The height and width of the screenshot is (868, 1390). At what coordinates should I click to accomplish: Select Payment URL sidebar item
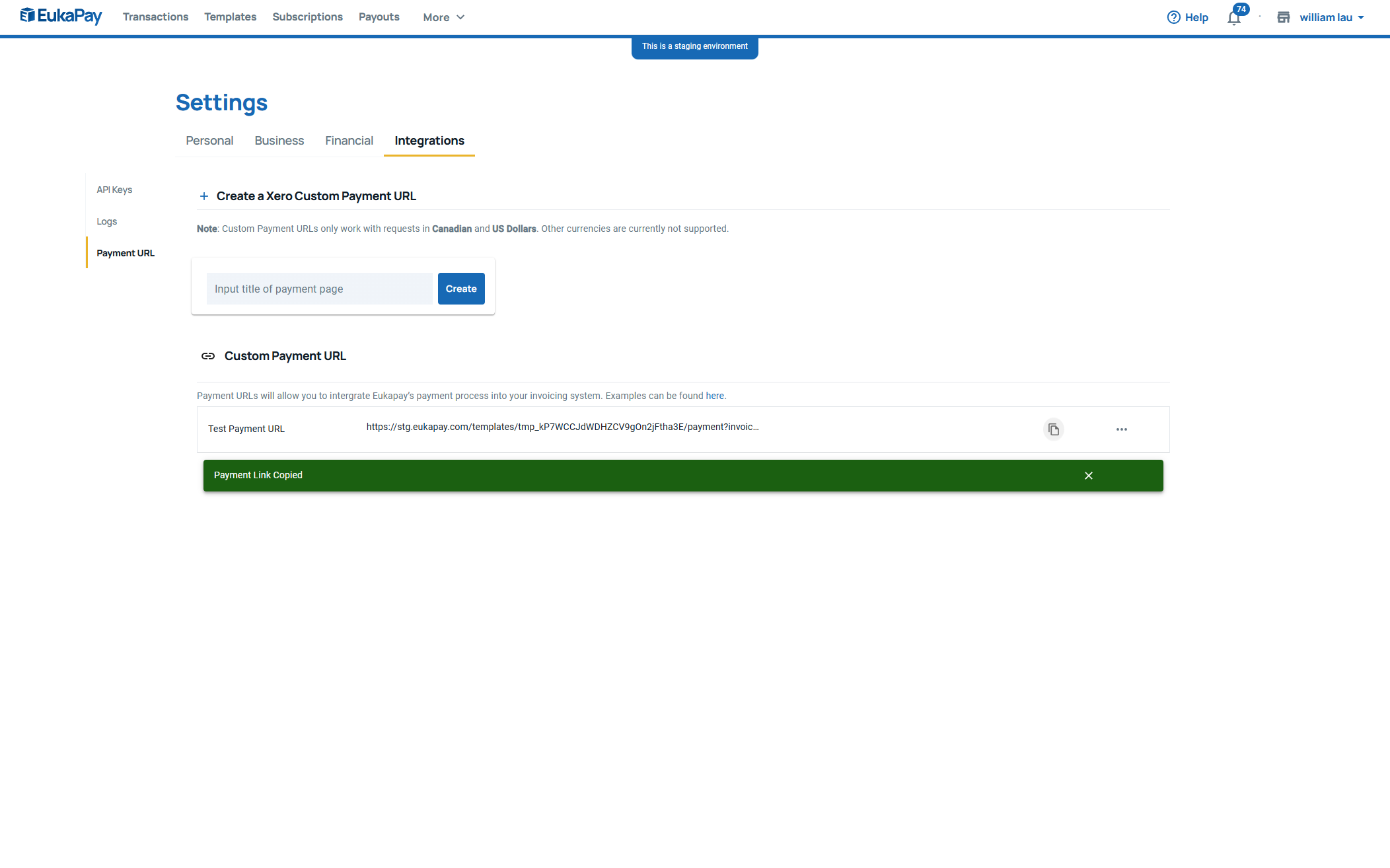click(126, 253)
